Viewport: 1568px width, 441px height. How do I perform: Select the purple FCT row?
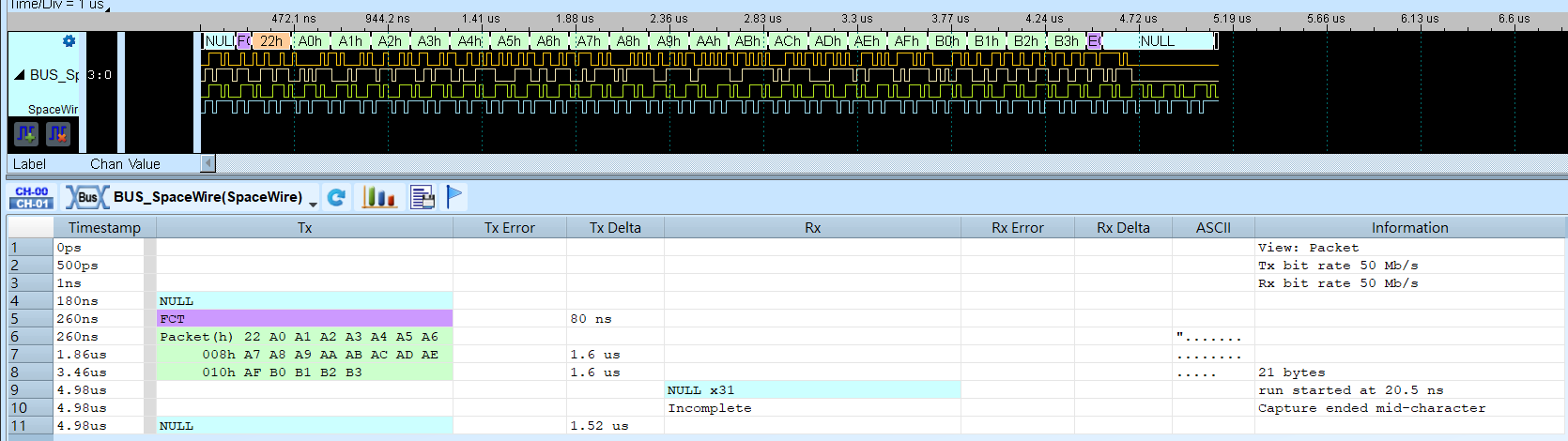coord(305,319)
